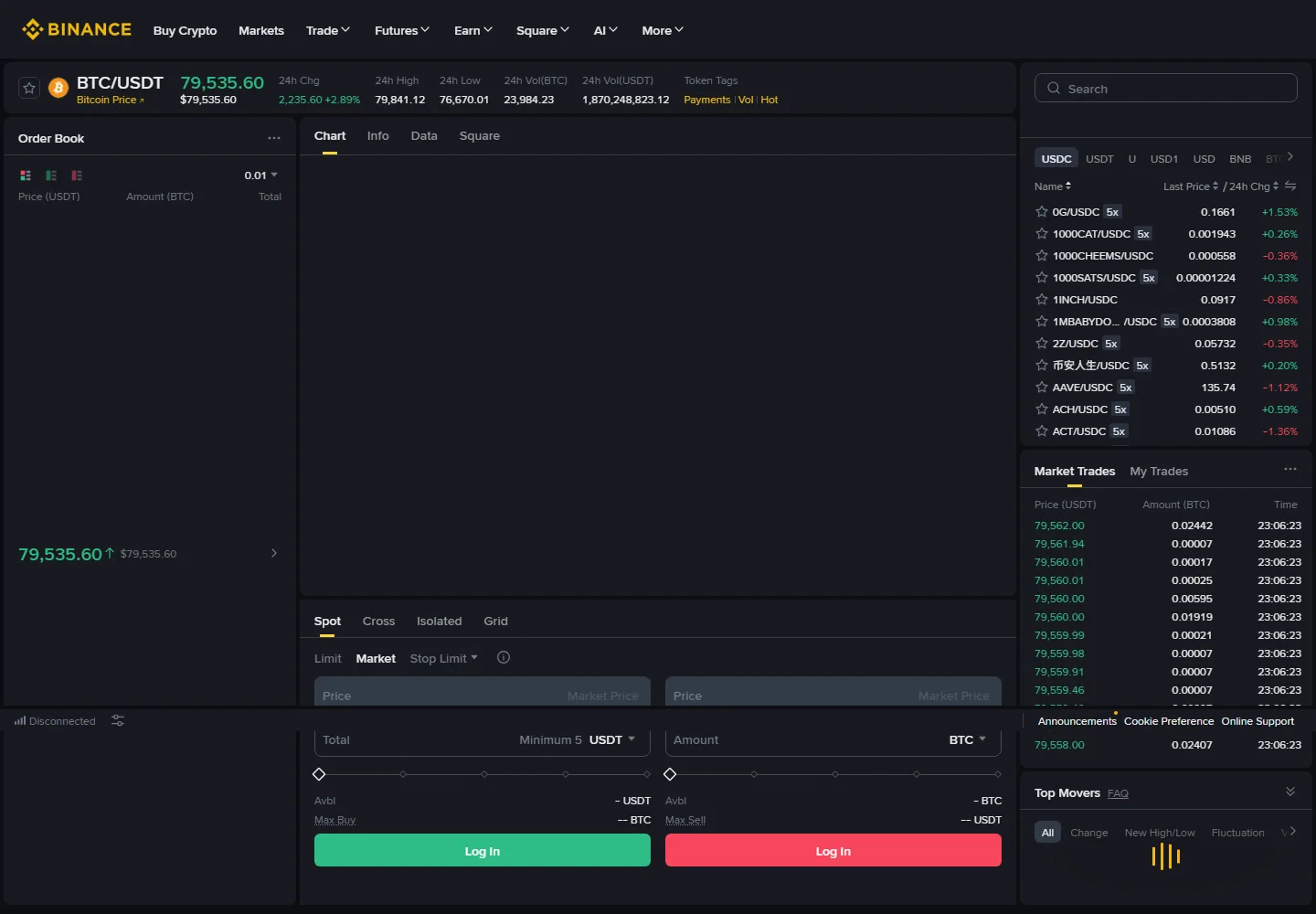Click the info icon beside Stop Limit
The height and width of the screenshot is (914, 1316).
coord(504,657)
